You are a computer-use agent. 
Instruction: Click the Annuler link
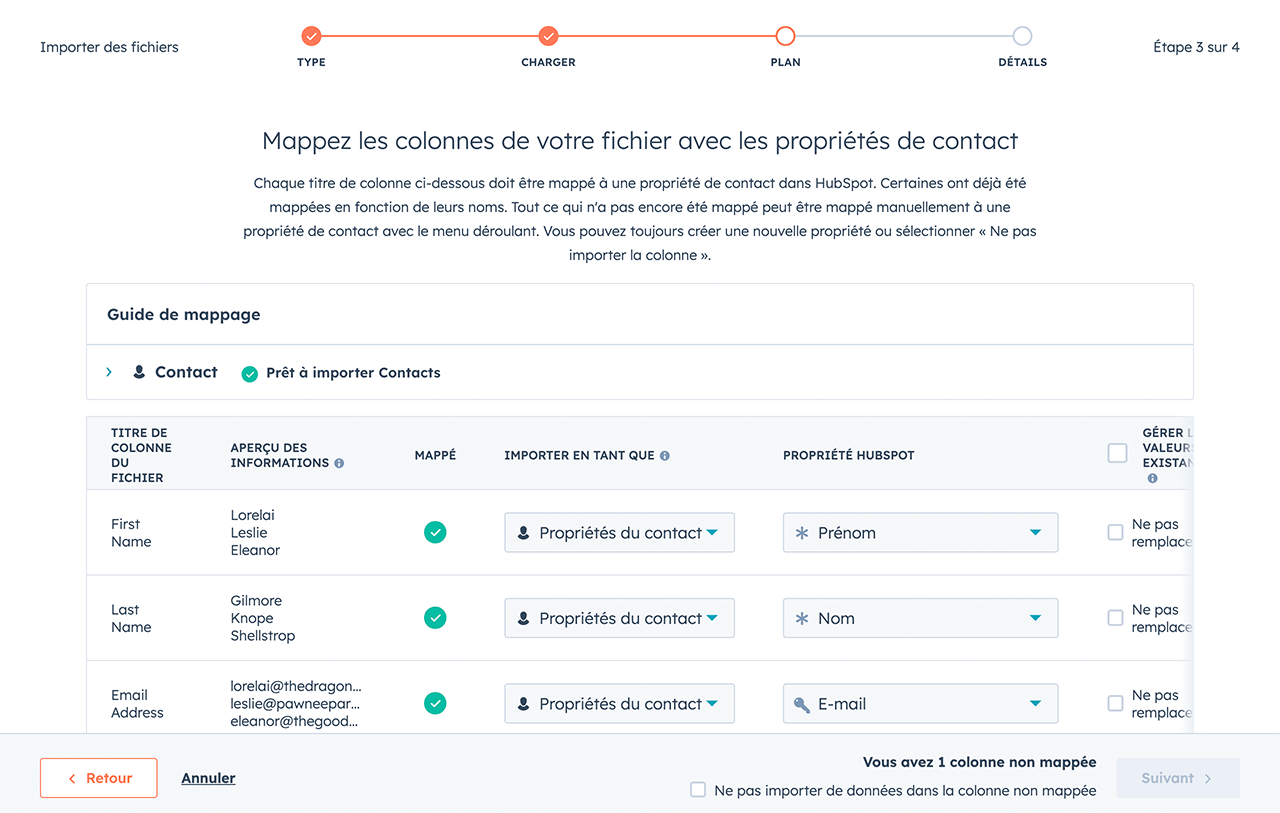pyautogui.click(x=208, y=778)
